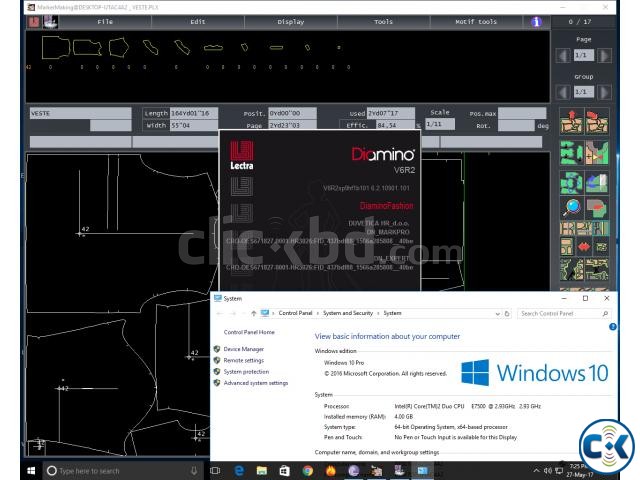Click the volume icon in the system tray
This screenshot has width=640, height=480.
click(548, 471)
